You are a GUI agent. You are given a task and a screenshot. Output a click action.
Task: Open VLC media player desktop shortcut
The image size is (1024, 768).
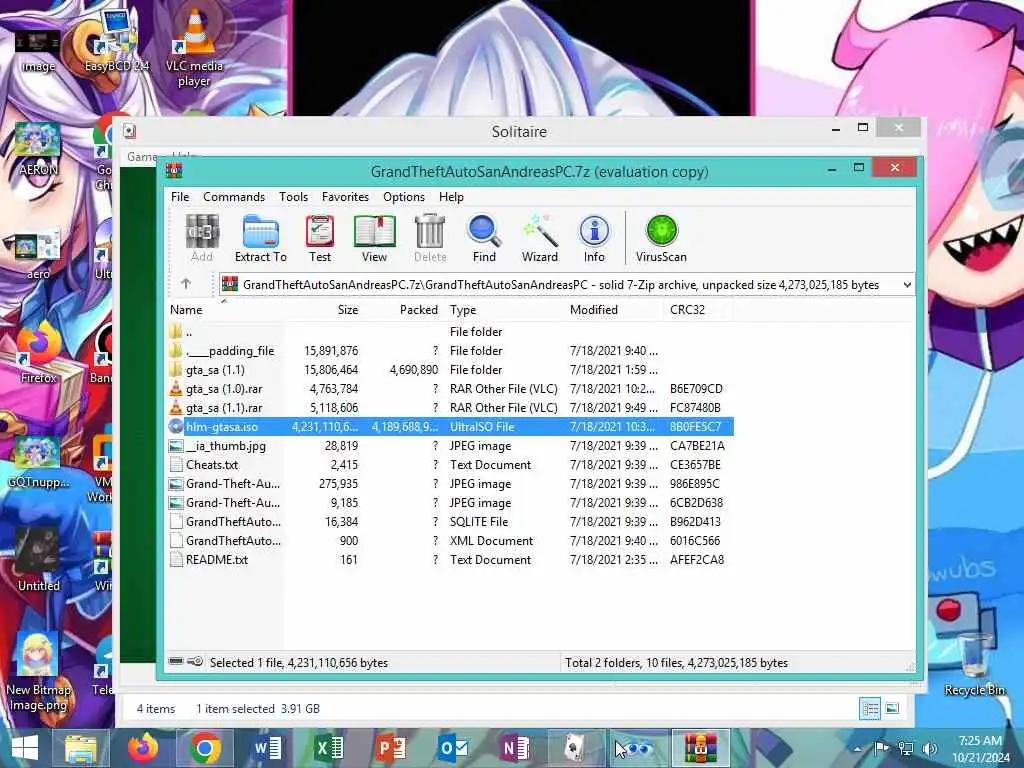tap(194, 46)
